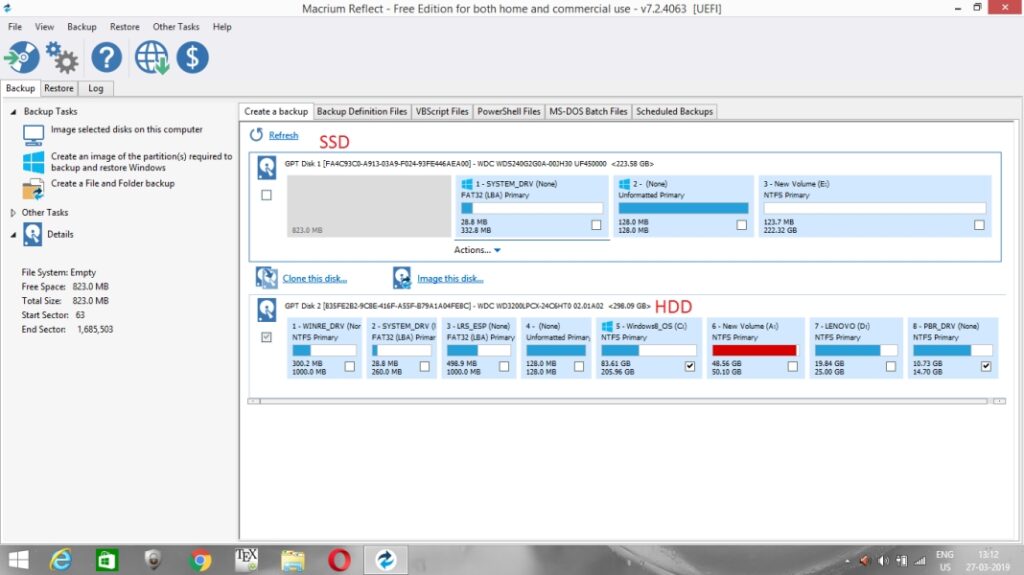Open the Restore menu
Screen dimensions: 1024x575
pos(125,27)
